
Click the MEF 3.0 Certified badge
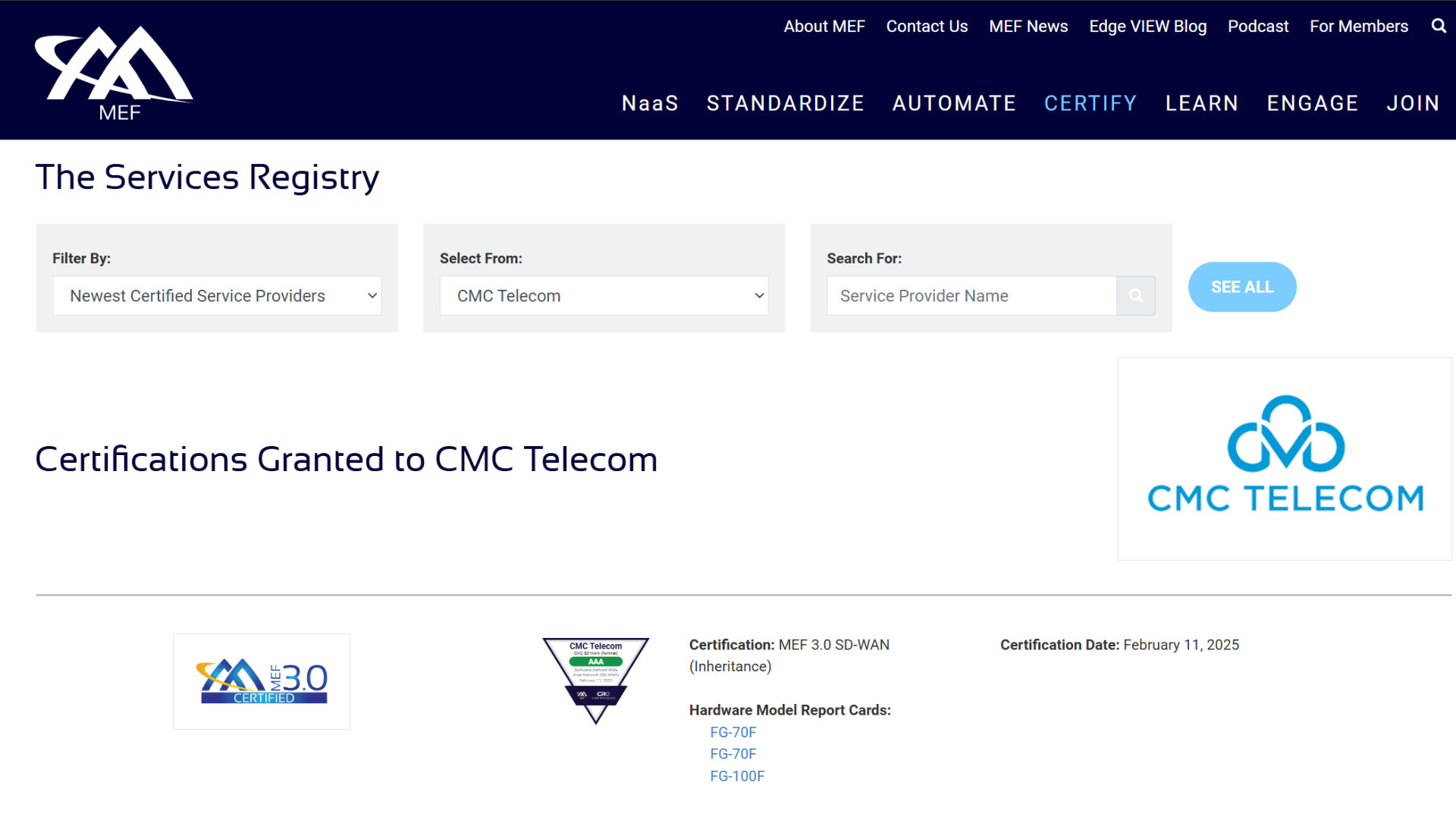[x=261, y=680]
